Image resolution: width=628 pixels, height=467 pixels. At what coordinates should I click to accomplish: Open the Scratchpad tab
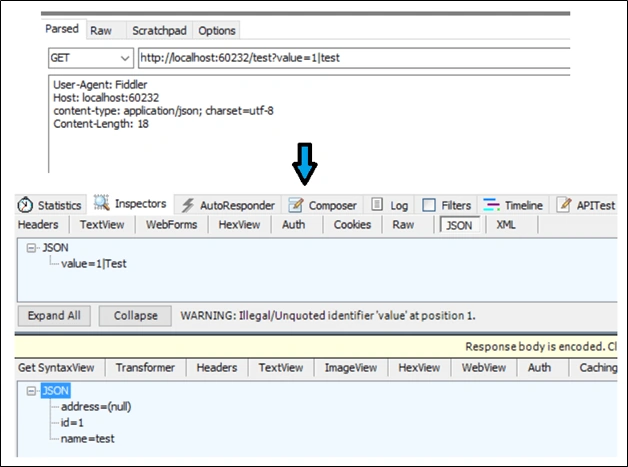[x=159, y=30]
